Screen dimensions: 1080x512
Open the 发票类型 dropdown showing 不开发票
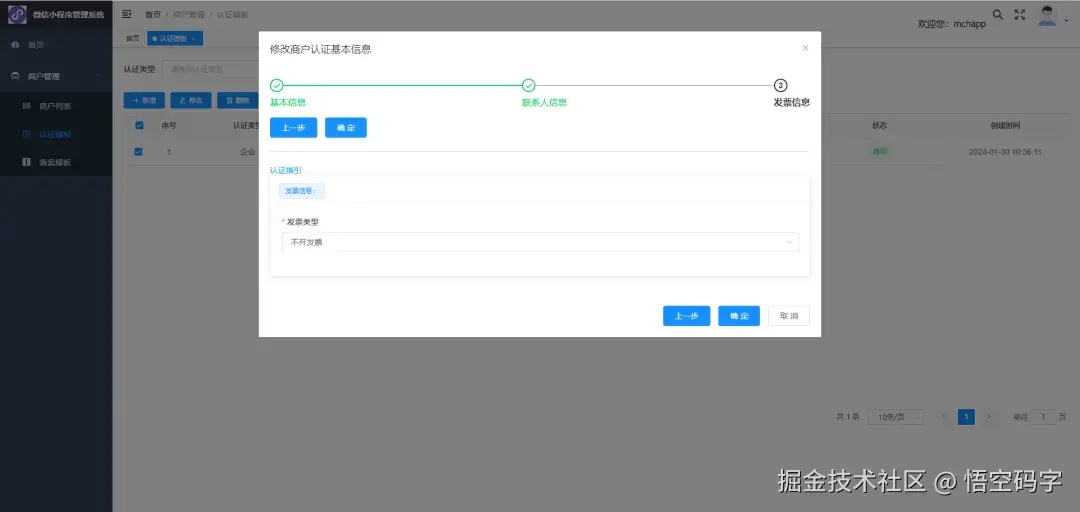pyautogui.click(x=541, y=242)
